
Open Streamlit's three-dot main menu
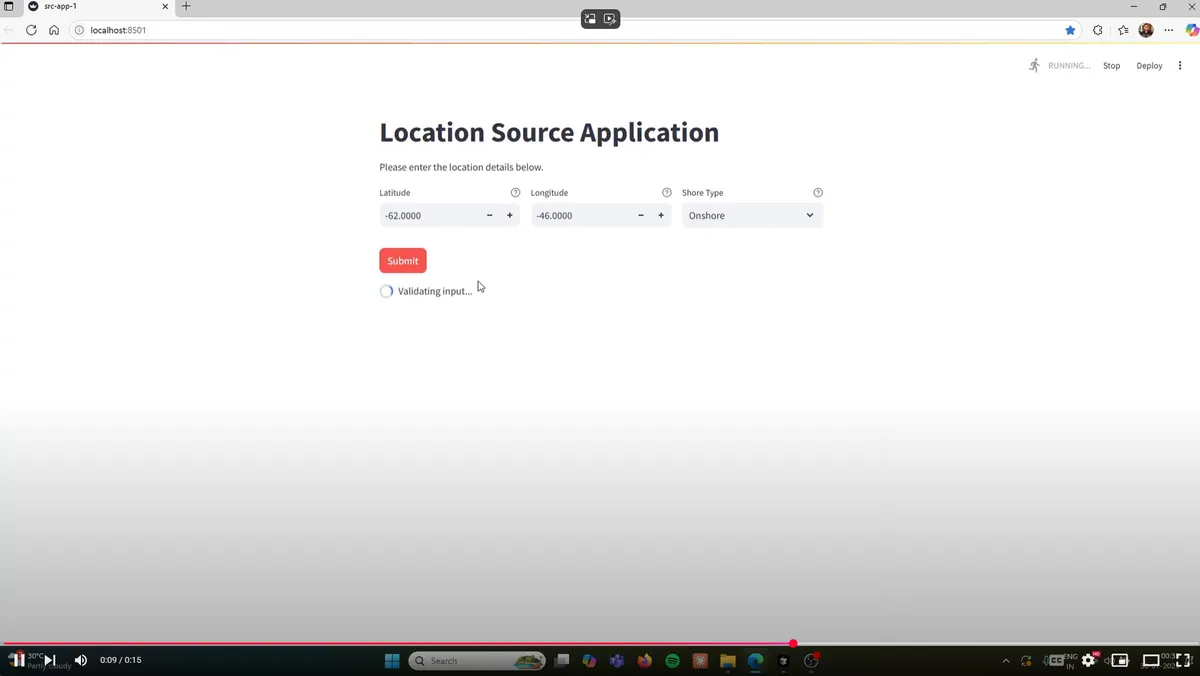[1180, 66]
